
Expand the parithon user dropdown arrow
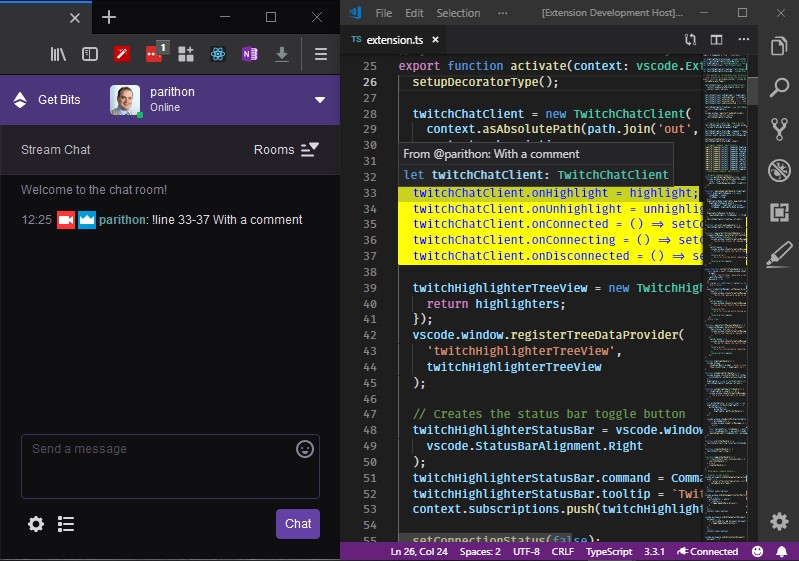coord(319,100)
